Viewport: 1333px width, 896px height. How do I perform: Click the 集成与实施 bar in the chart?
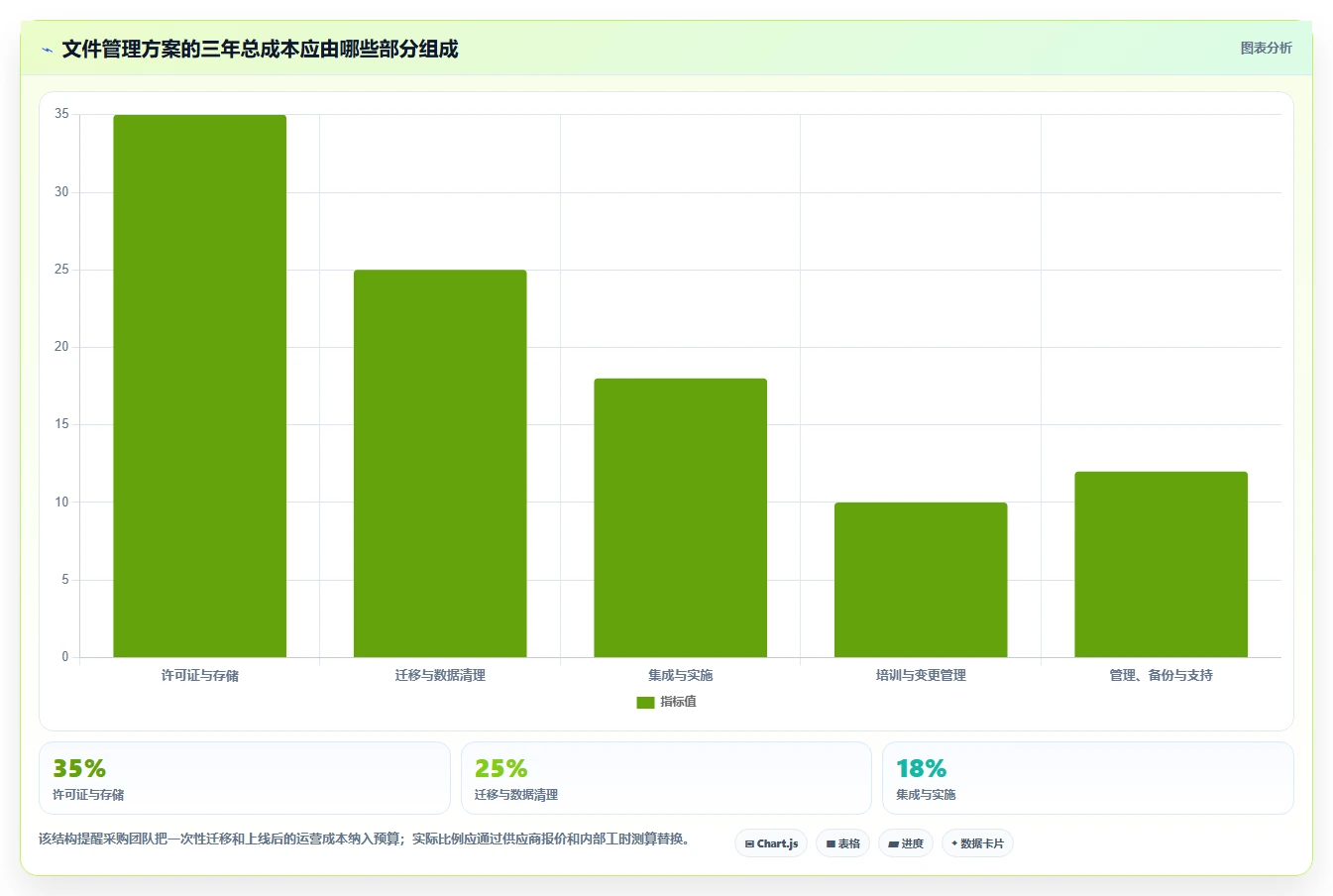pyautogui.click(x=680, y=517)
